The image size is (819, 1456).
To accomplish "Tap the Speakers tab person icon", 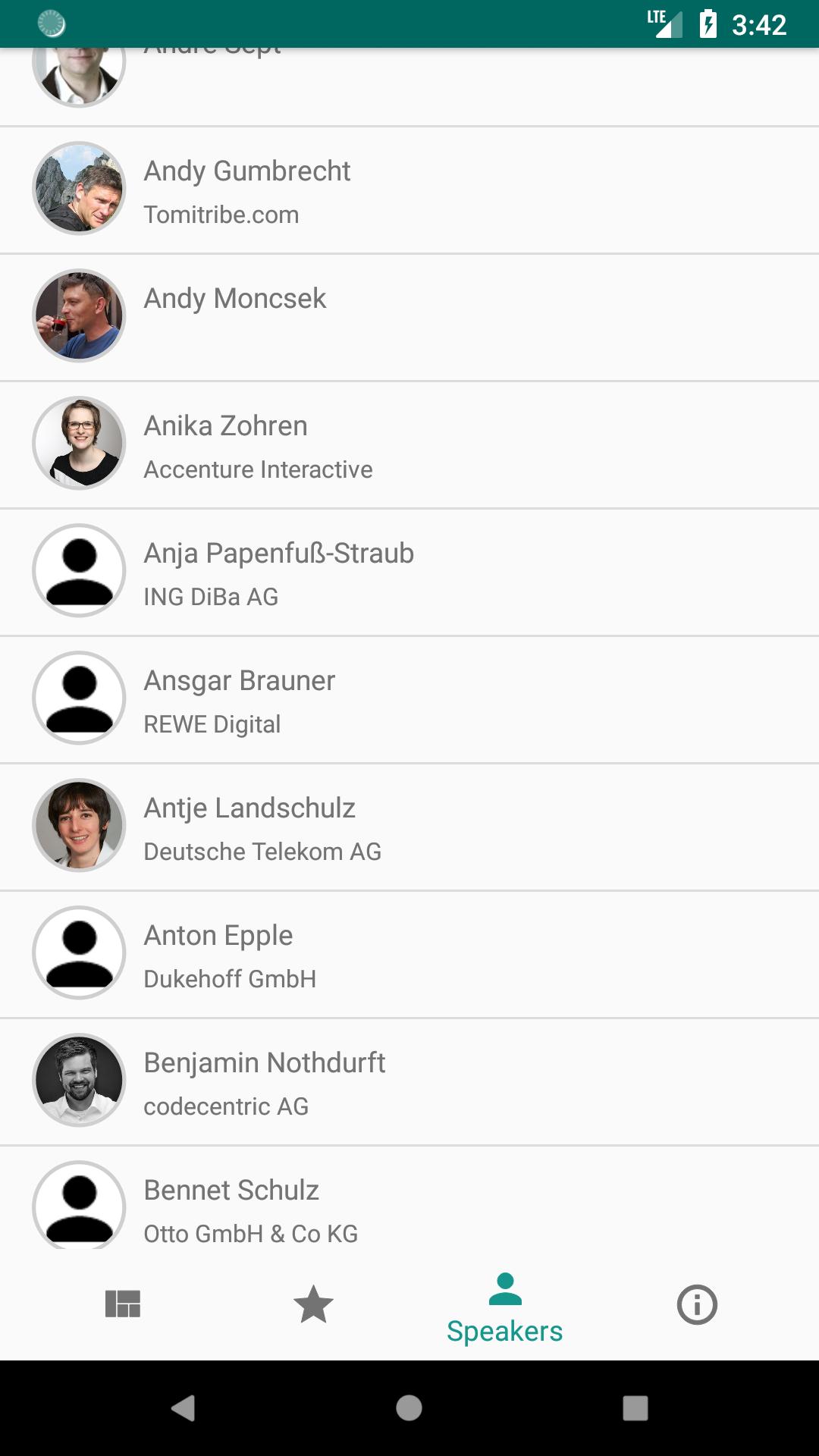I will 505,1289.
